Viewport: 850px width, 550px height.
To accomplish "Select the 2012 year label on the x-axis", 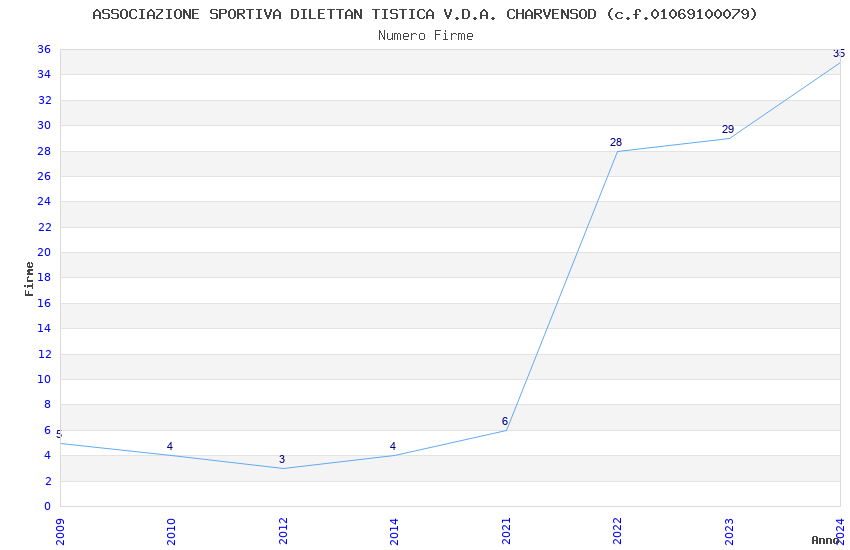I will tap(283, 532).
